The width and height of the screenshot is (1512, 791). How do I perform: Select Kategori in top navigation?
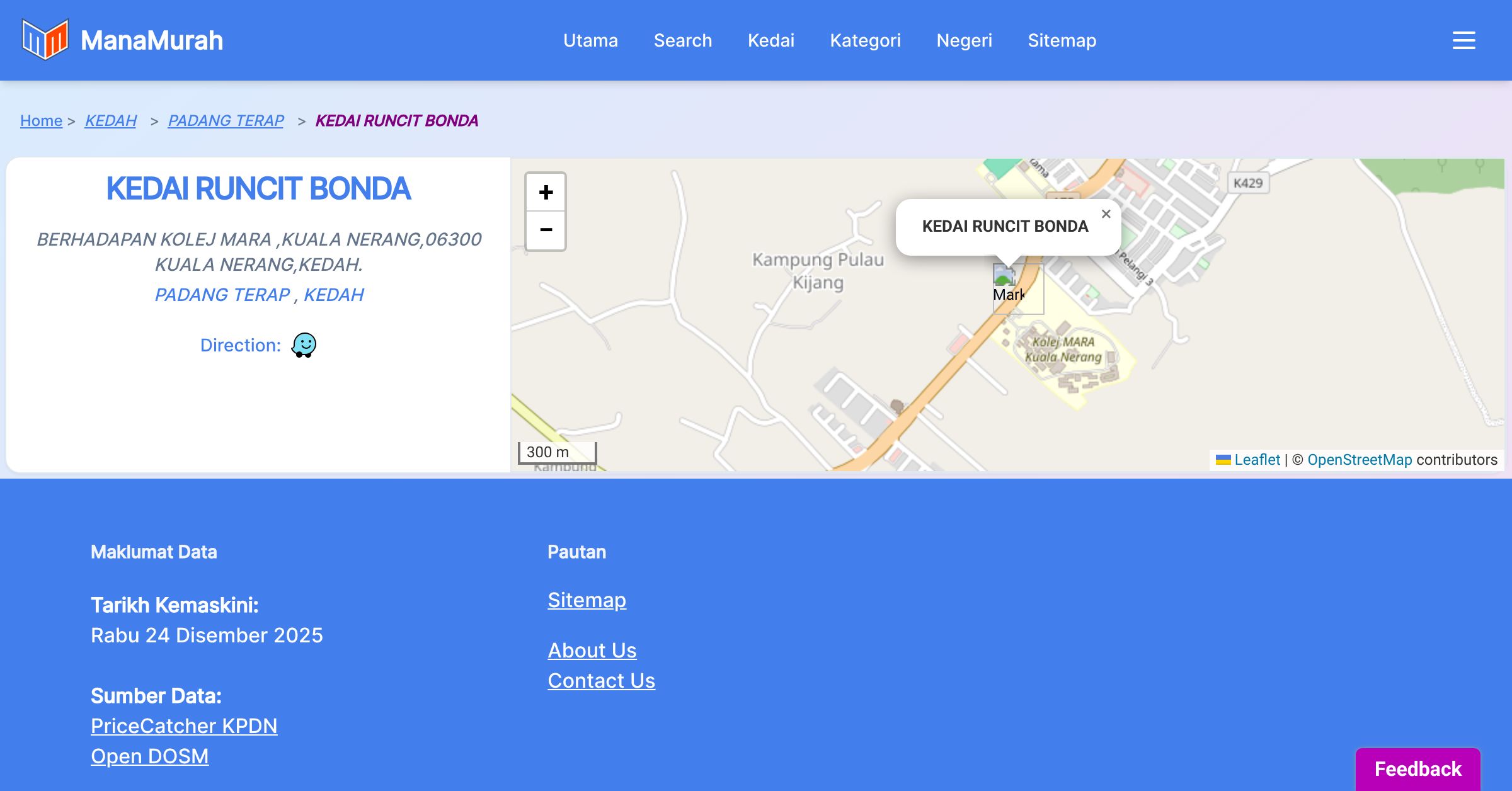click(865, 40)
